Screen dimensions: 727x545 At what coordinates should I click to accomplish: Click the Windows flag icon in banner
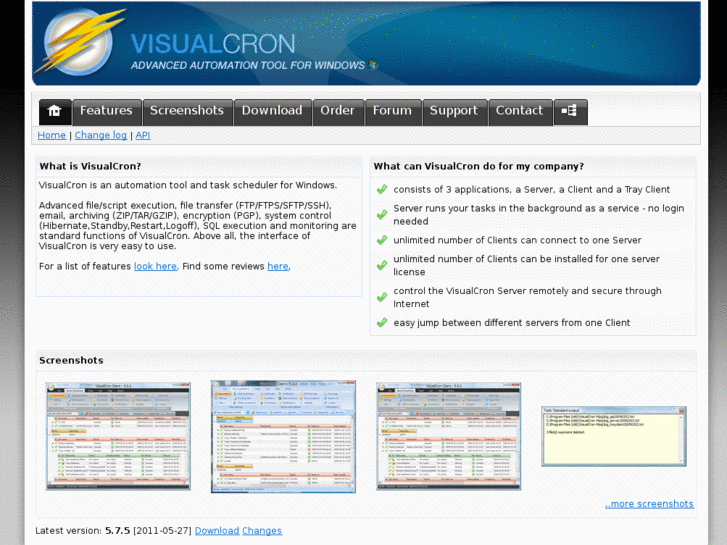373,65
